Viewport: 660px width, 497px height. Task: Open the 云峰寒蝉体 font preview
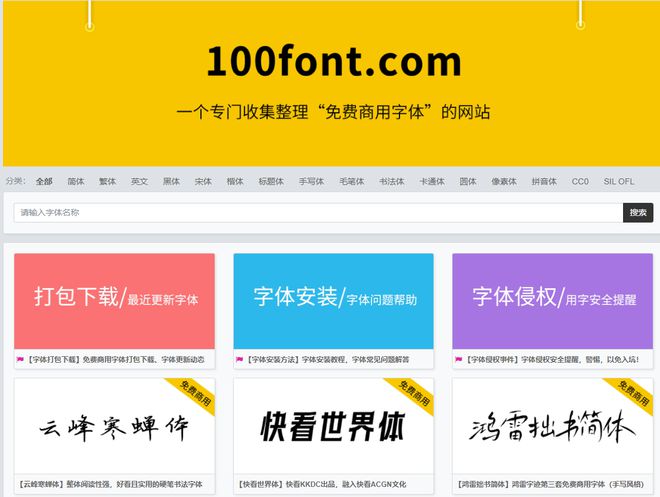(x=114, y=426)
